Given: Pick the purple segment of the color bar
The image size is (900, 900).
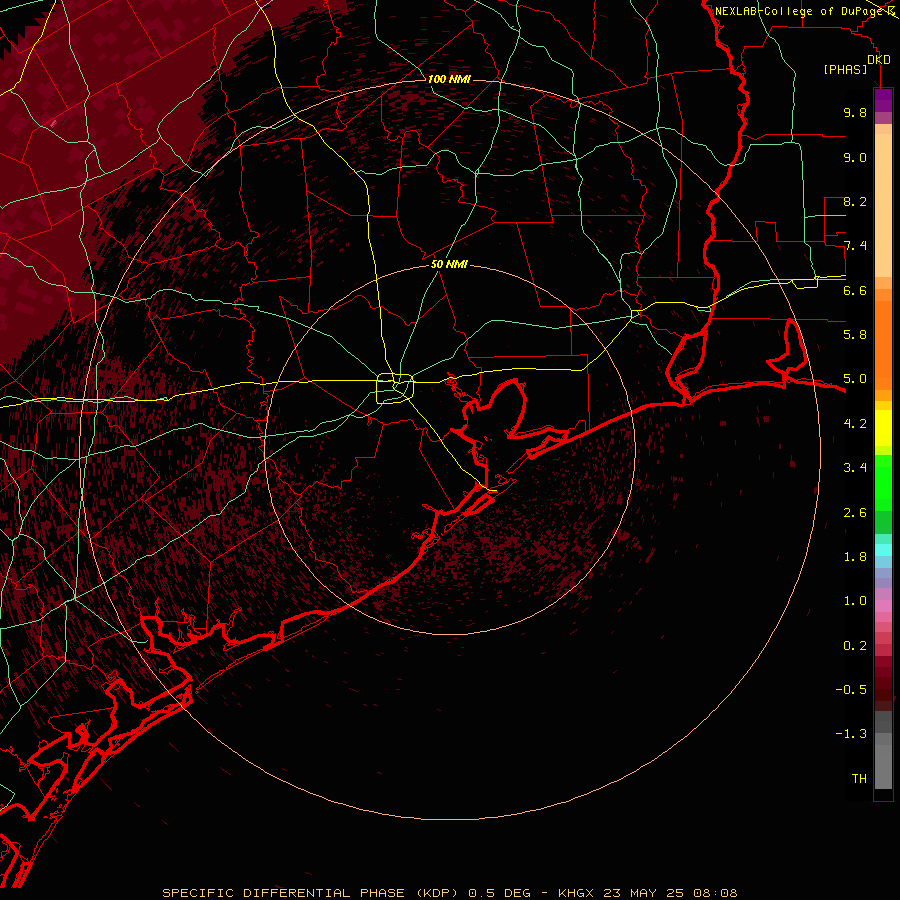Looking at the screenshot, I should click(x=883, y=100).
